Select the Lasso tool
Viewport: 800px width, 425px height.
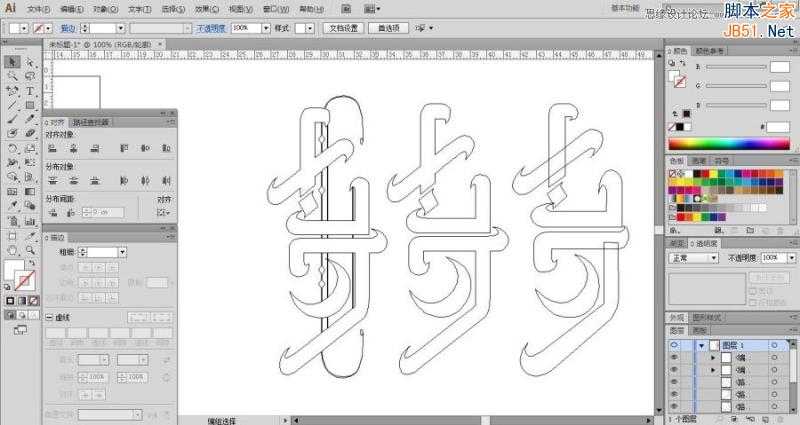tap(30, 76)
